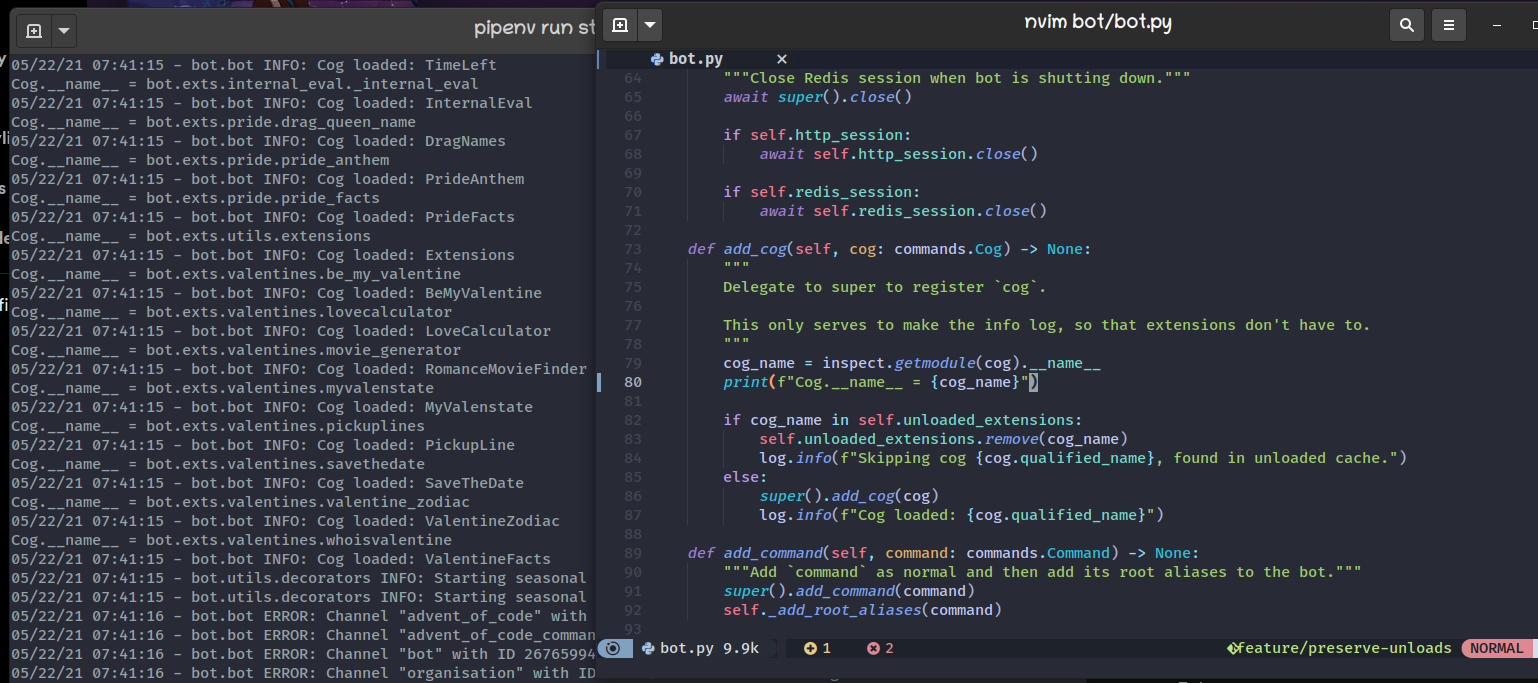Click the "pipenv run st" window title

point(535,28)
